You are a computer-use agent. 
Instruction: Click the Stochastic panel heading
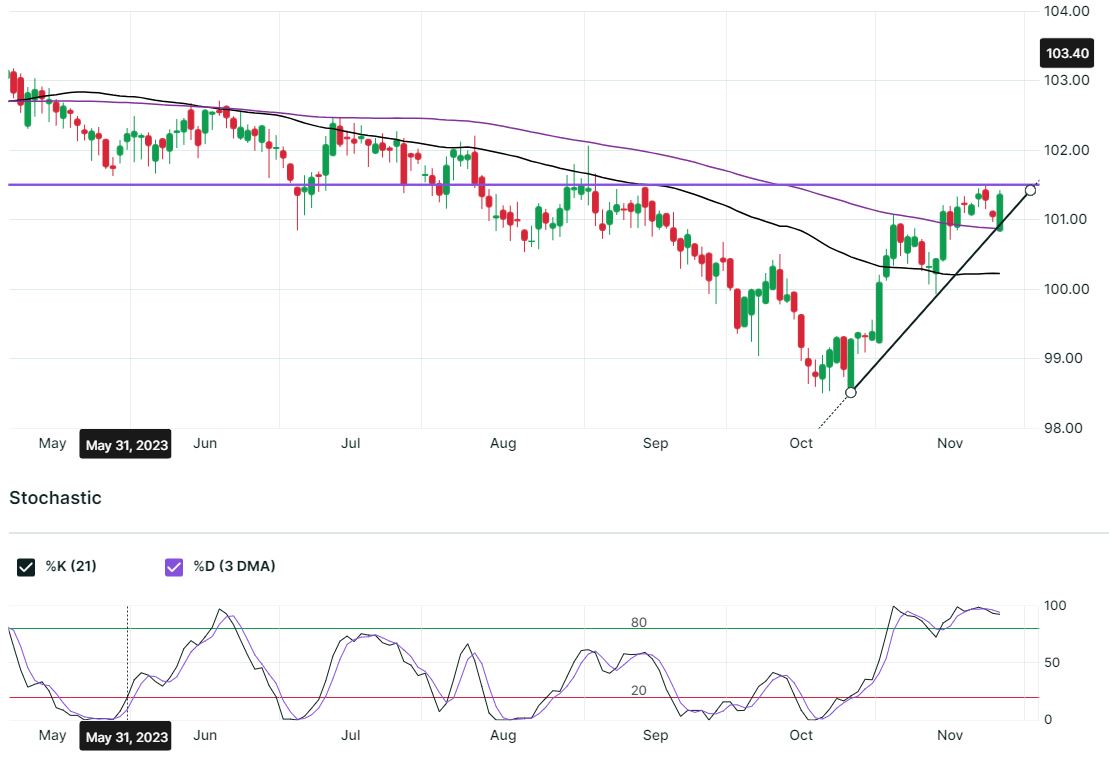click(x=55, y=498)
